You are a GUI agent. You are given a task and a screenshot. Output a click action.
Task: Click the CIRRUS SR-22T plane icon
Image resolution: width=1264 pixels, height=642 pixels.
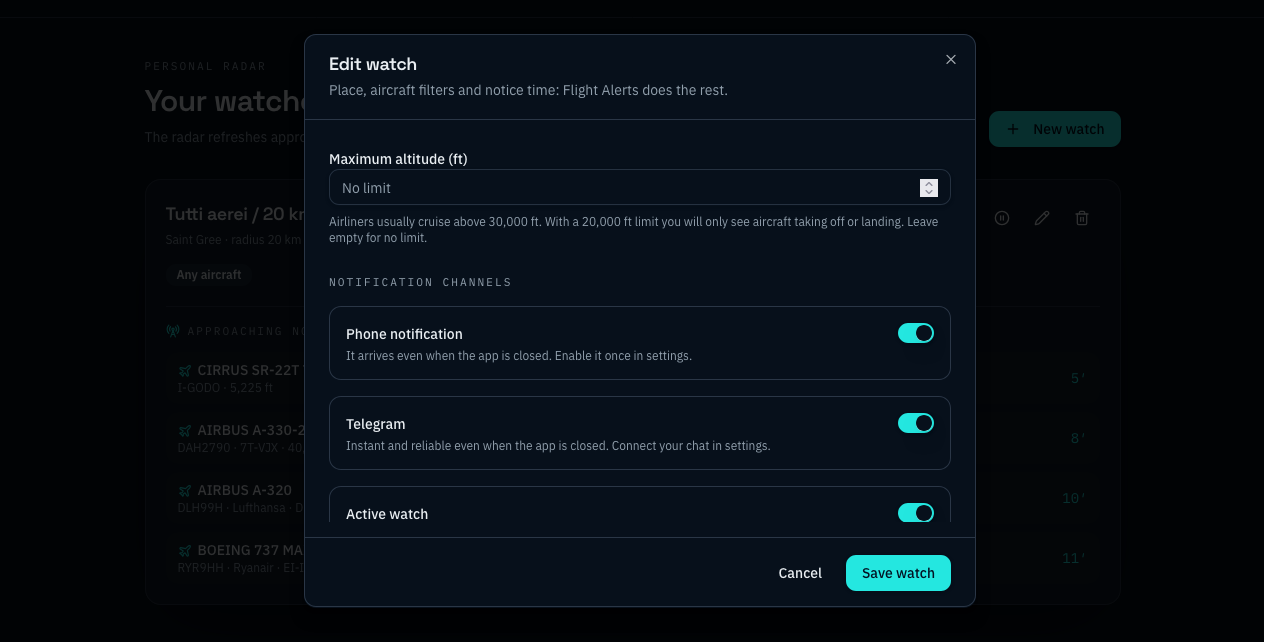coord(185,370)
